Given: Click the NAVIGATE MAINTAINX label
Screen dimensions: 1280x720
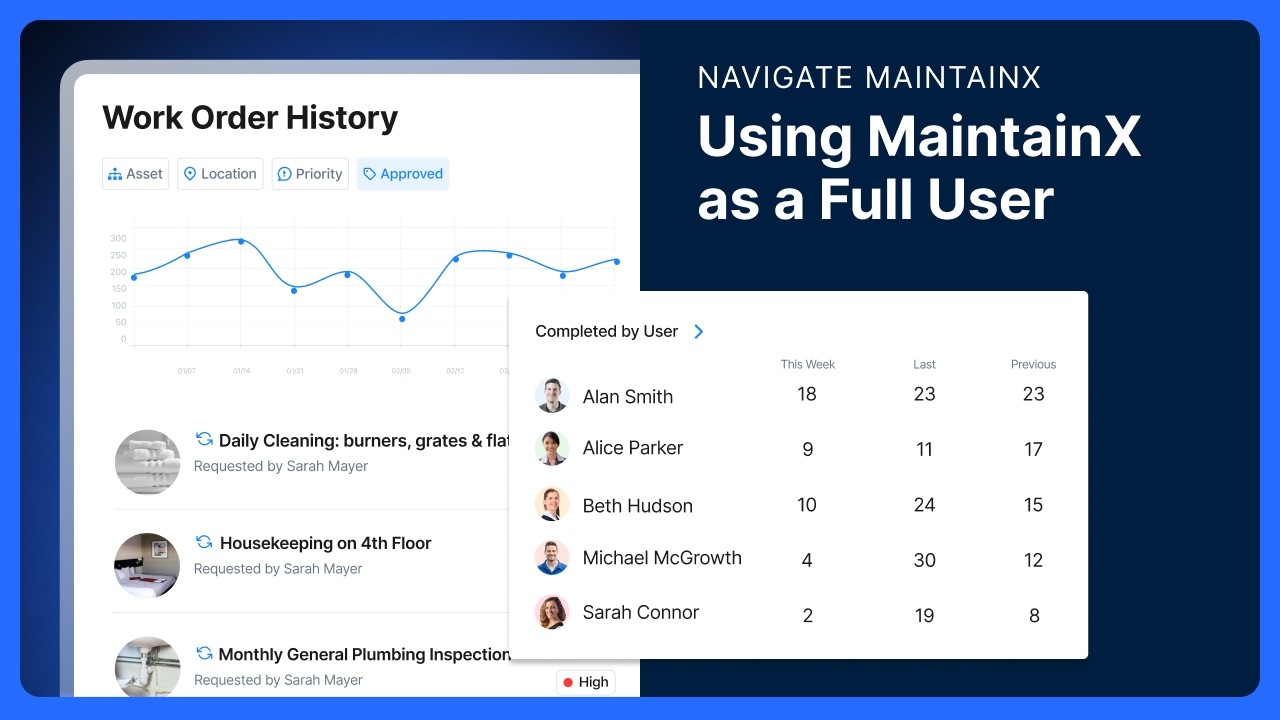Looking at the screenshot, I should click(869, 77).
